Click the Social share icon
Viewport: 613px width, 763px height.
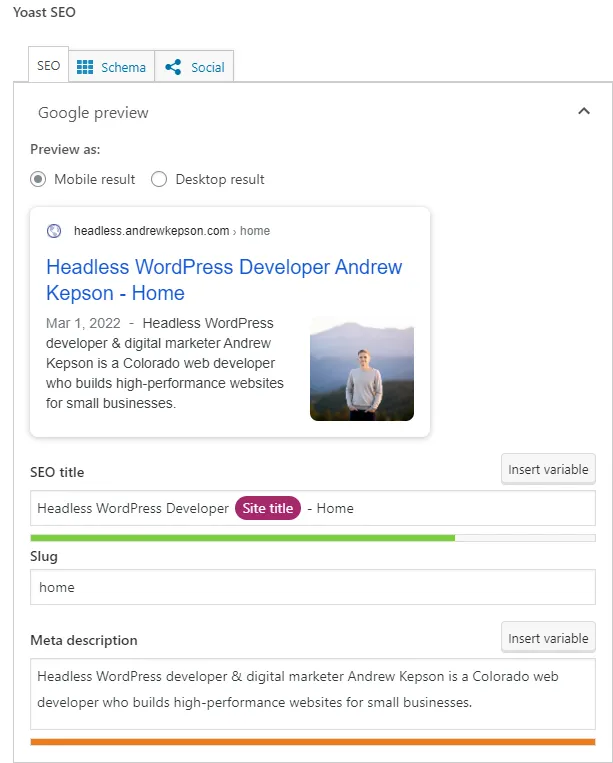coord(173,67)
